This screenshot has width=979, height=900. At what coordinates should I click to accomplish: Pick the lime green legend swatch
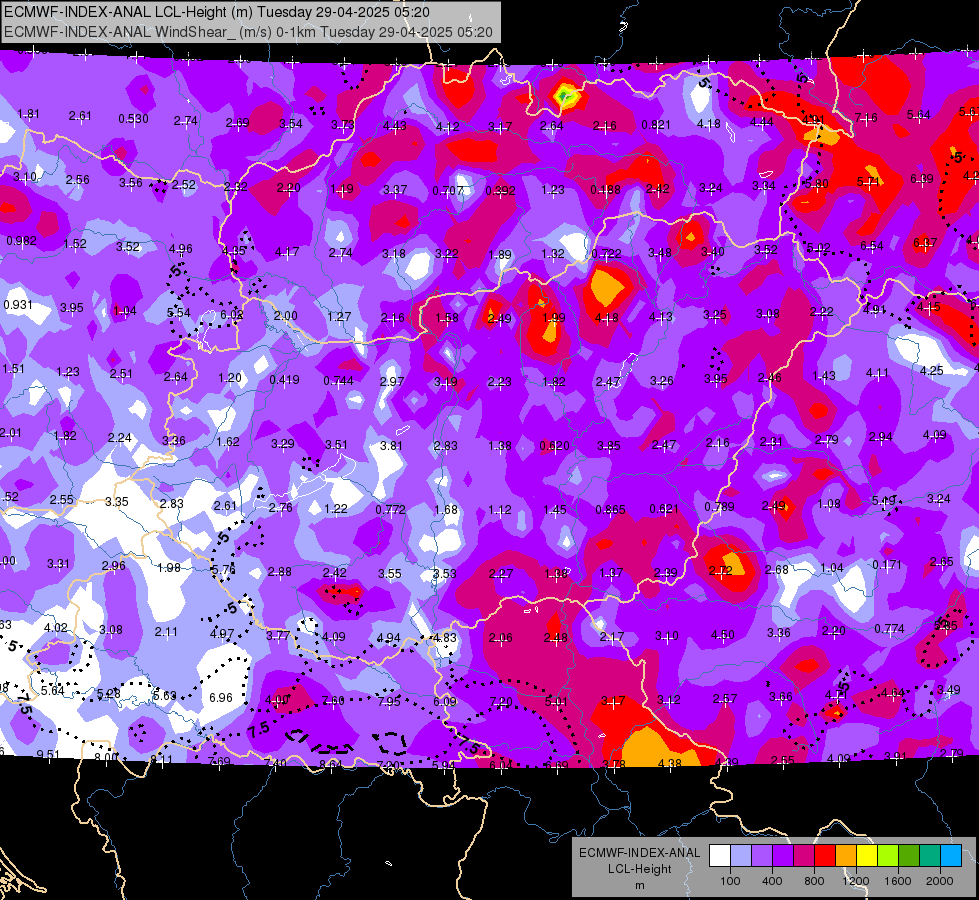click(888, 856)
